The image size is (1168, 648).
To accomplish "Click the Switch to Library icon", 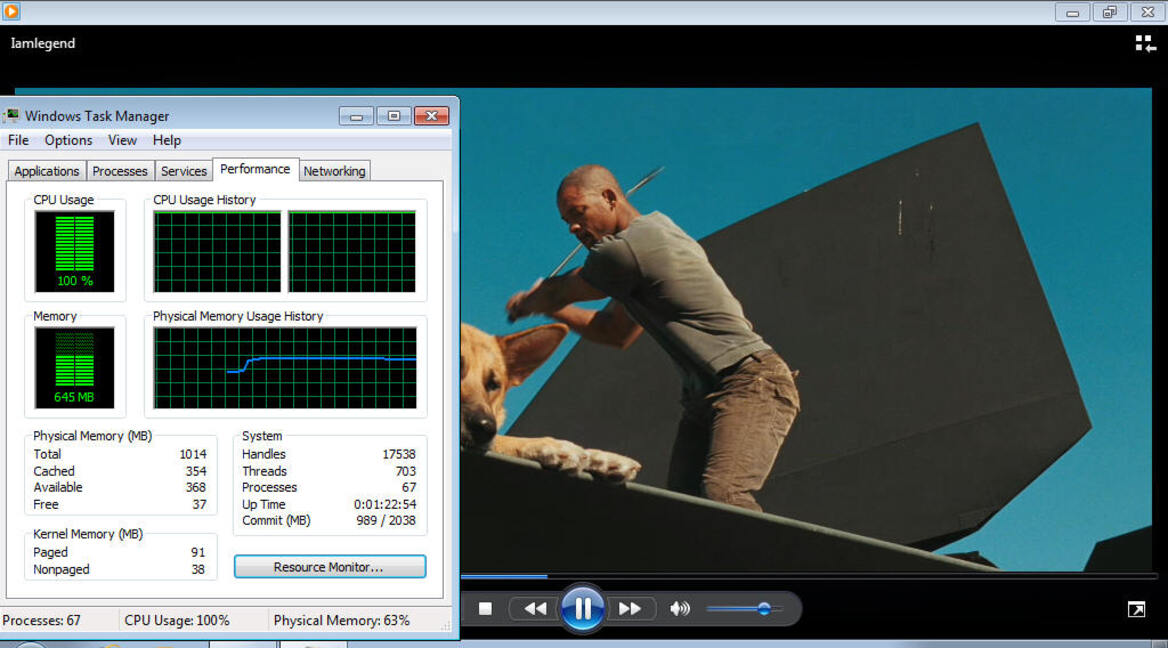I will click(x=1145, y=44).
